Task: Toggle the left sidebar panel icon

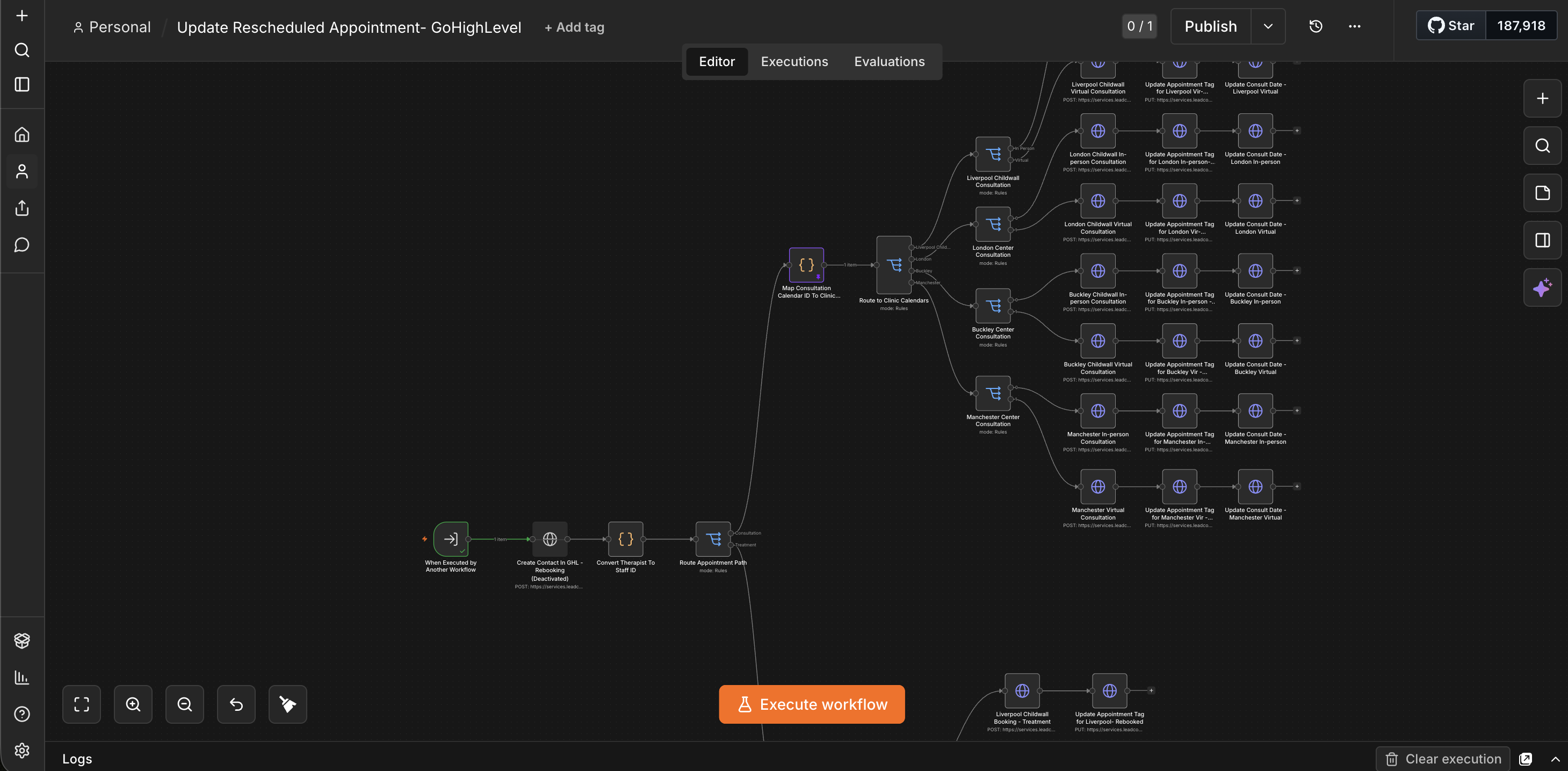Action: tap(22, 85)
